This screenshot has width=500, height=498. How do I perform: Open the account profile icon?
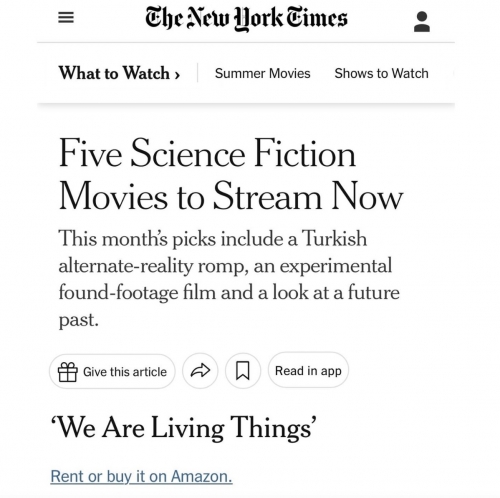(x=422, y=22)
